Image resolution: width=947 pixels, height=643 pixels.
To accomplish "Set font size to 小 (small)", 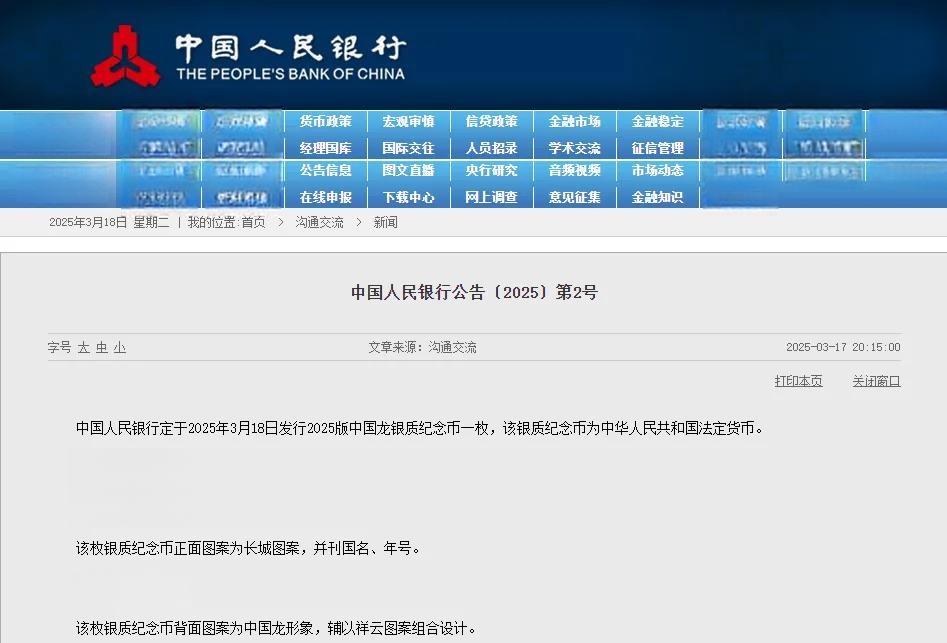I will tap(120, 347).
